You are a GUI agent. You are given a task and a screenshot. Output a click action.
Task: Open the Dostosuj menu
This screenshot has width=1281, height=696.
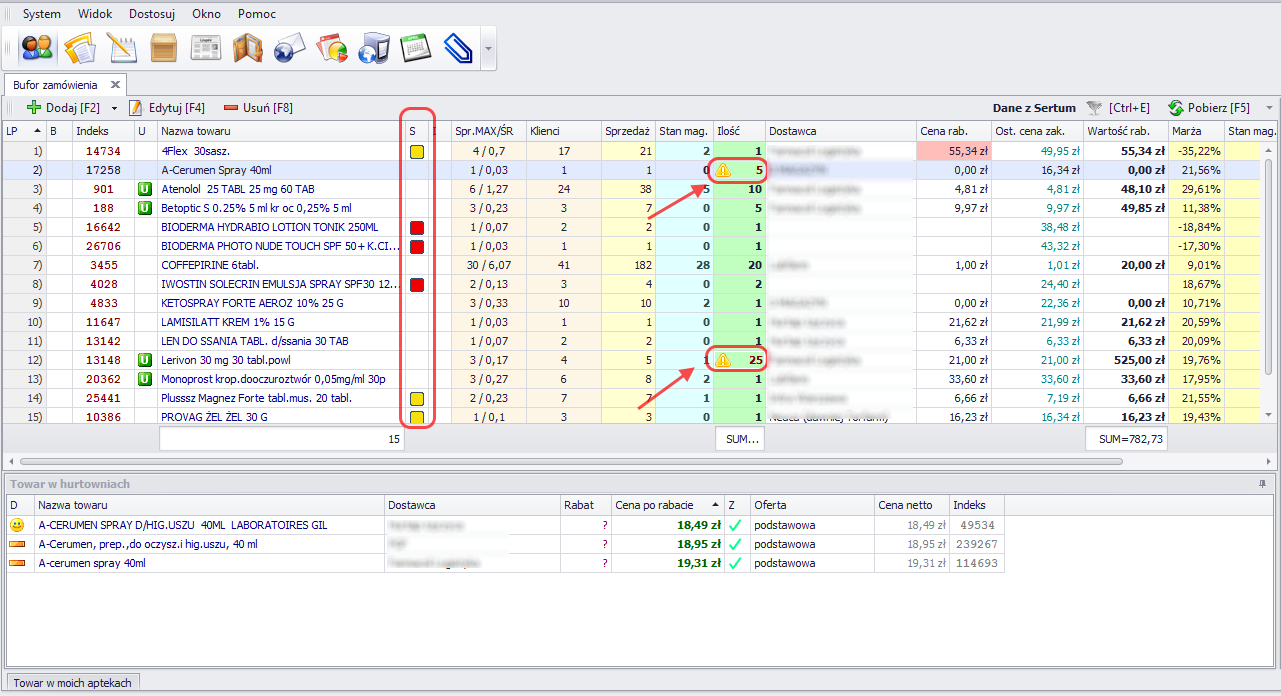tap(151, 14)
